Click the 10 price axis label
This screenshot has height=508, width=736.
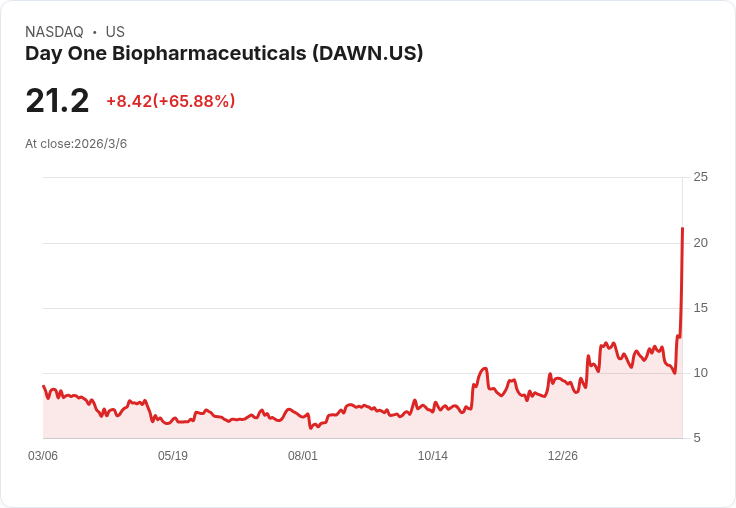tap(700, 373)
